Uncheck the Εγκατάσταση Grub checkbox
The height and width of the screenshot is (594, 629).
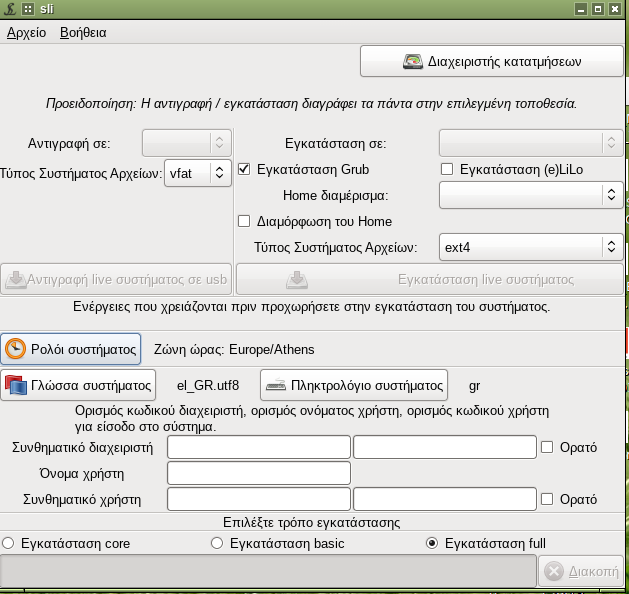(243, 169)
